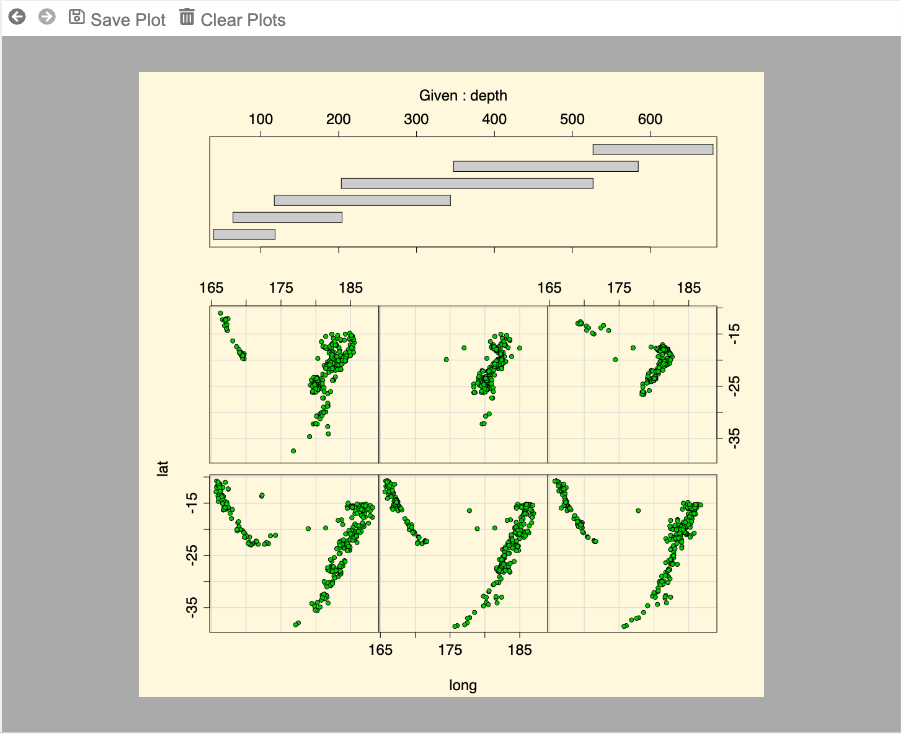The image size is (901, 734).
Task: Select the top-middle scatter panel
Action: 463,384
